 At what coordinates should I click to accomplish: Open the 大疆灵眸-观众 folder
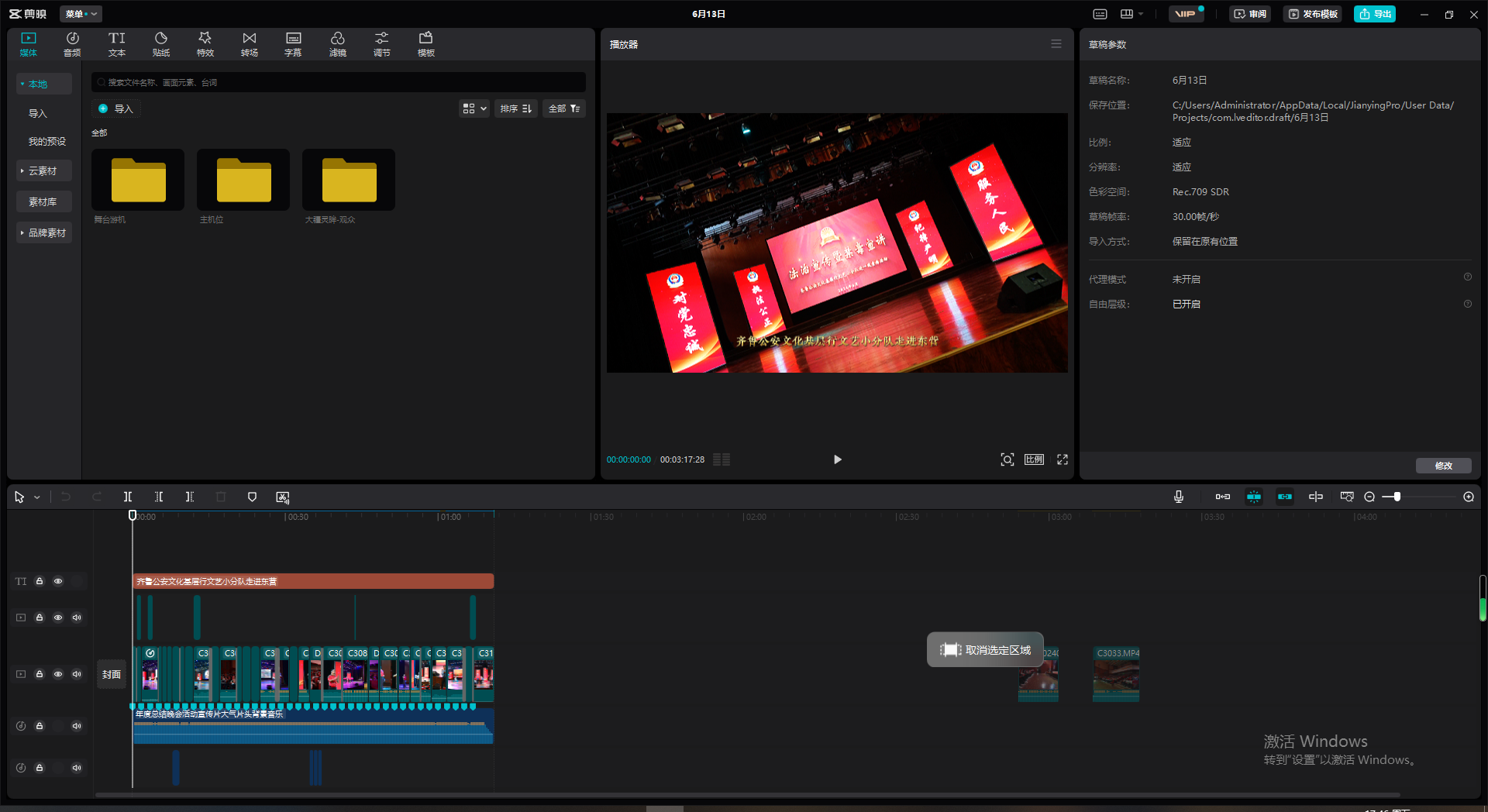point(349,180)
